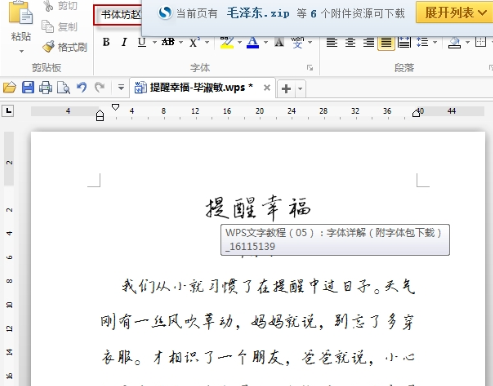Click the paragraph line starting 我们从小就习惯了
This screenshot has height=386, width=493.
point(268,286)
